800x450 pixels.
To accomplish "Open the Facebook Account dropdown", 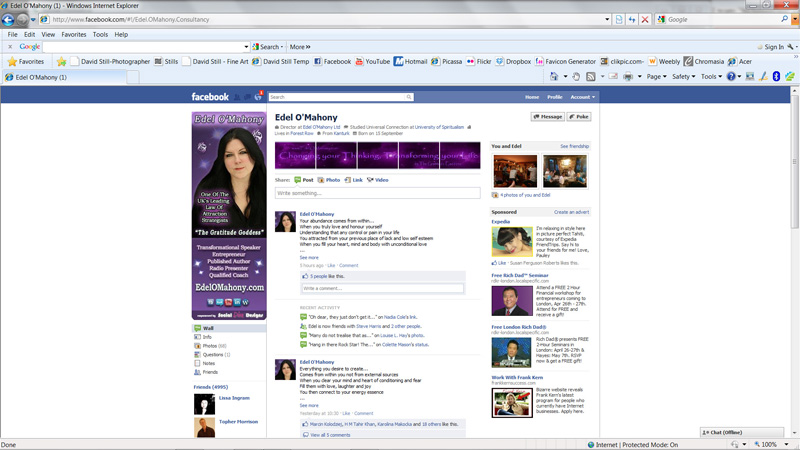I will pyautogui.click(x=583, y=97).
